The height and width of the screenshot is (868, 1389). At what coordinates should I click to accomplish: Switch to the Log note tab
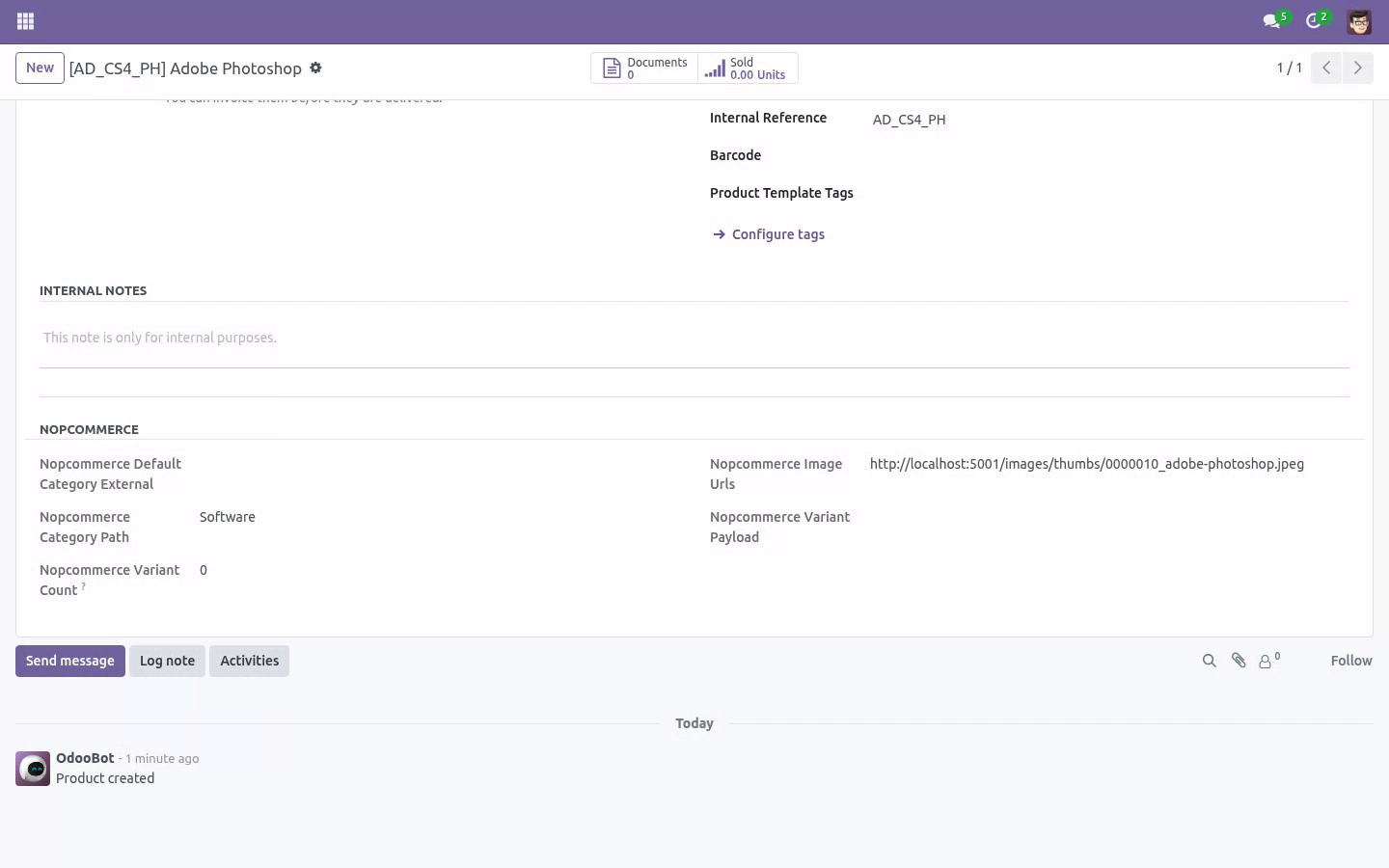pyautogui.click(x=167, y=661)
